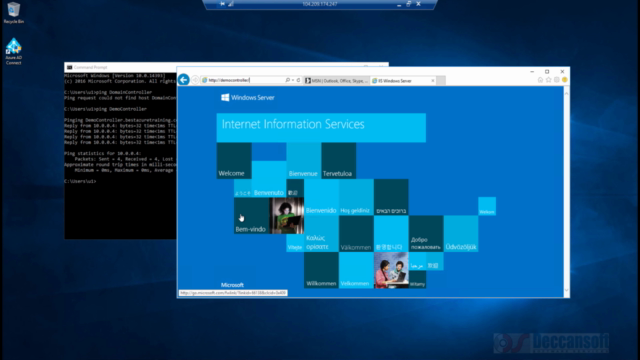Click the Hebrew welcome tile
The image size is (640, 360).
pos(391,197)
